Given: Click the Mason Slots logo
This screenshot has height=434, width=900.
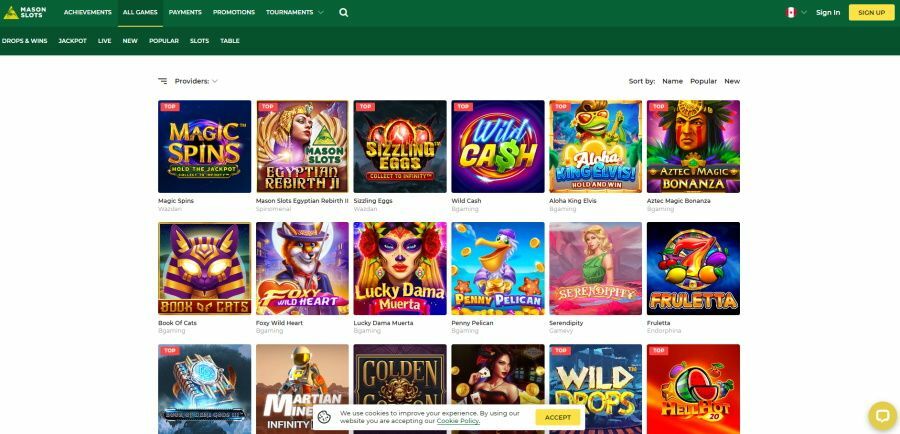Looking at the screenshot, I should click(x=26, y=12).
